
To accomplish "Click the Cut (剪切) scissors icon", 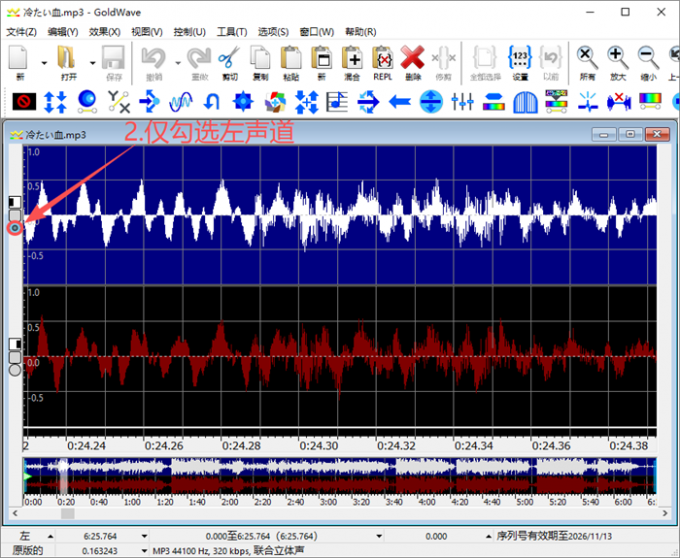I will (x=229, y=58).
